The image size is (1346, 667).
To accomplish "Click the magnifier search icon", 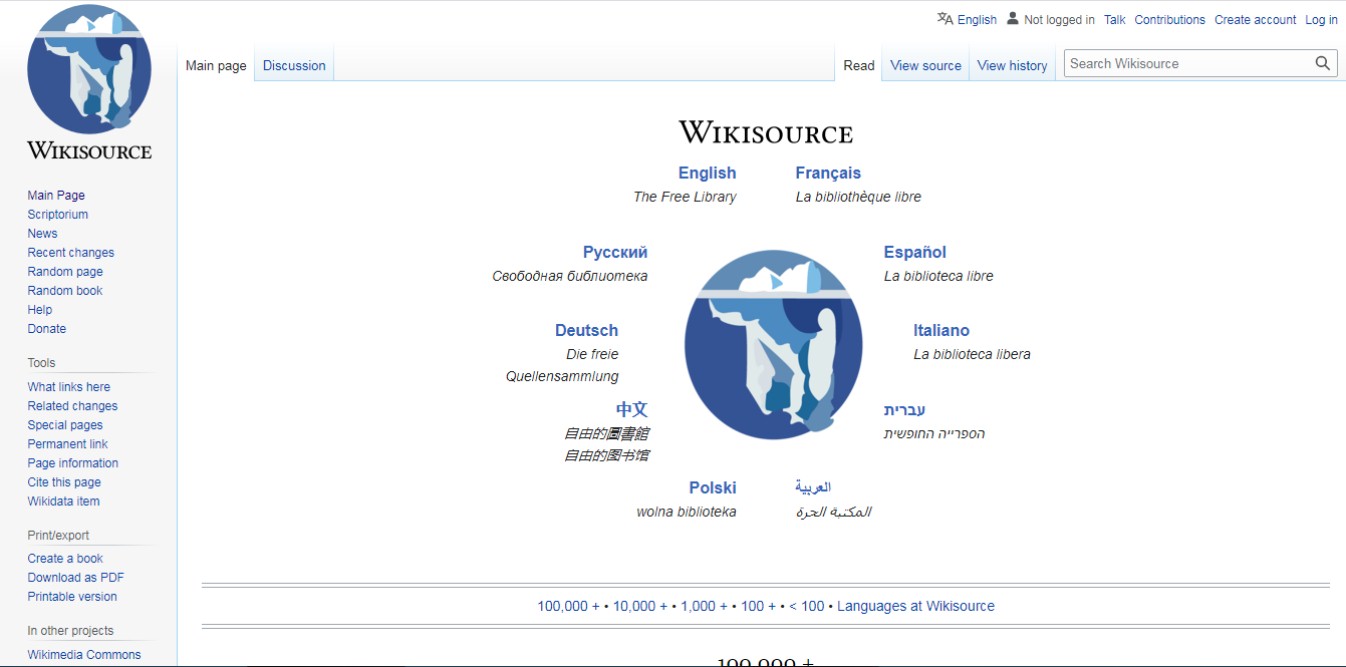I will tap(1323, 63).
